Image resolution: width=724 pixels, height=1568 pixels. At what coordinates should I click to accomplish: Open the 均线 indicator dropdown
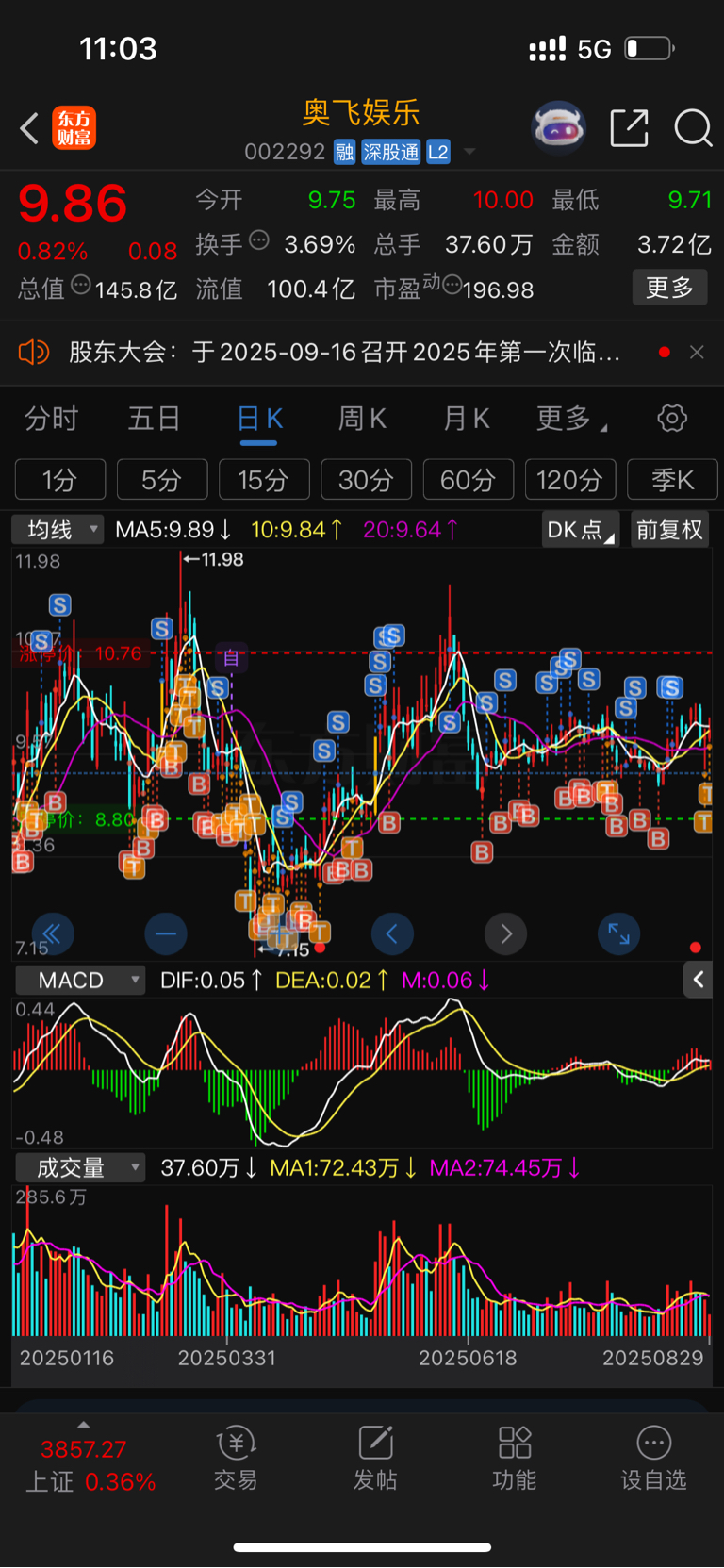[x=58, y=530]
